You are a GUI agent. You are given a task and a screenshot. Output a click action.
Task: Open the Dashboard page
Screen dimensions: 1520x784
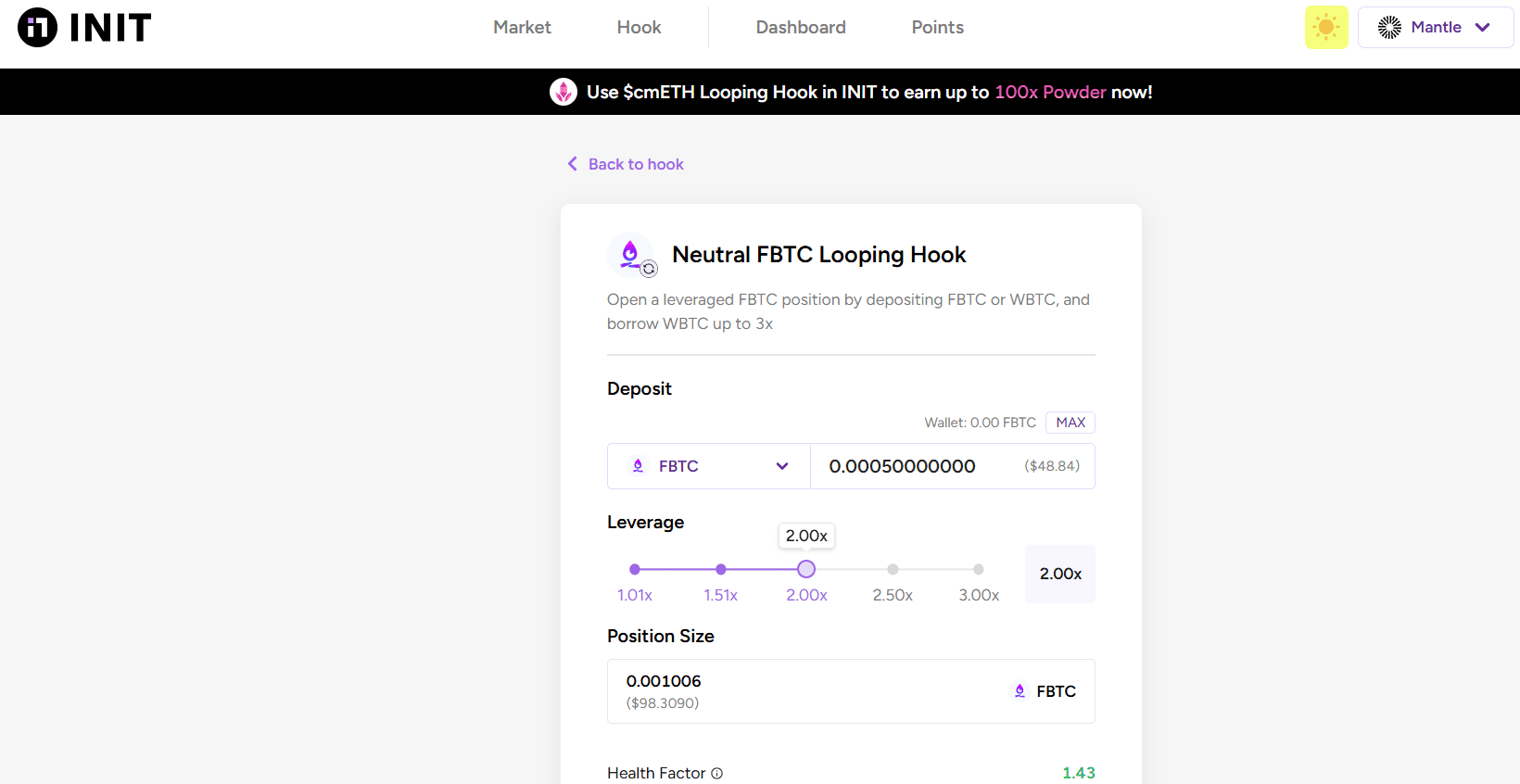pyautogui.click(x=801, y=28)
